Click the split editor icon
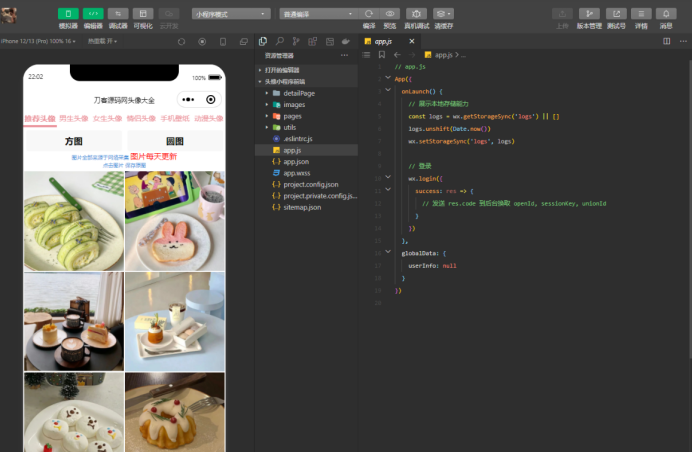The image size is (692, 453). pyautogui.click(x=666, y=41)
